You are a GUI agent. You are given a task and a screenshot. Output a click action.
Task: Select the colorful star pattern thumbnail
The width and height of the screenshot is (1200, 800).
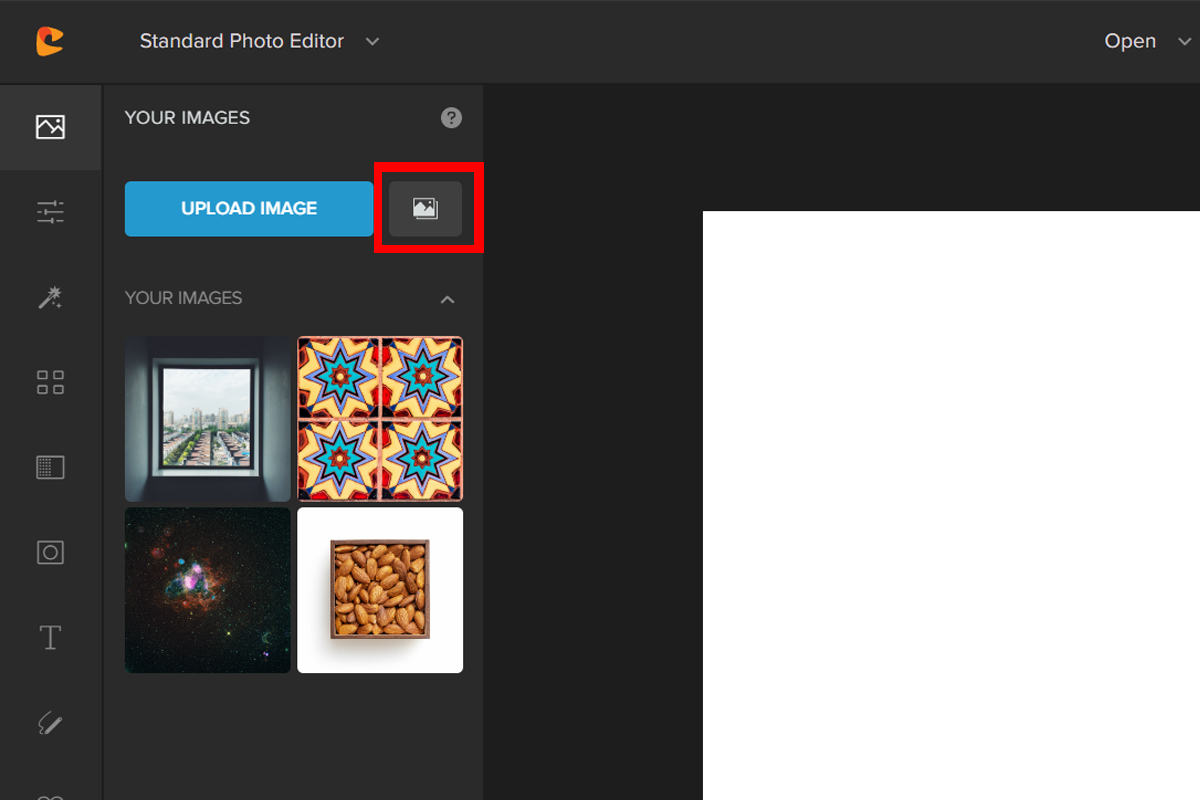coord(380,418)
